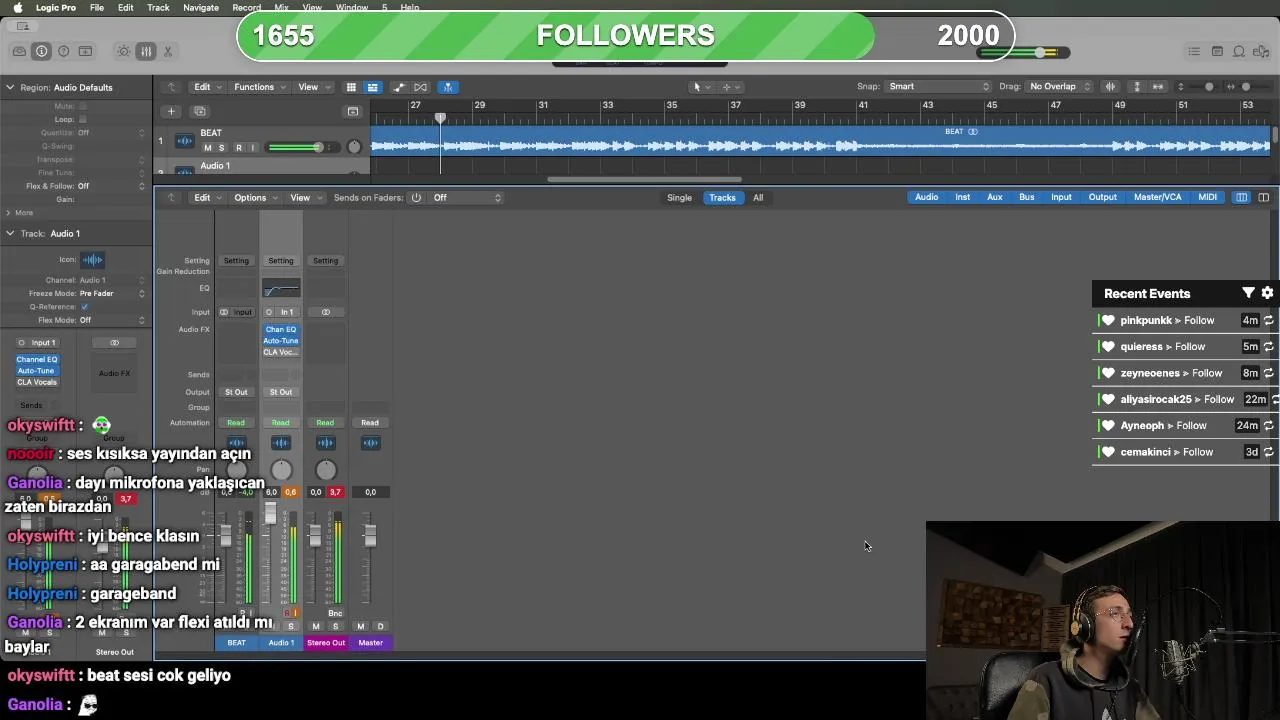The image size is (1280, 720).
Task: Toggle the Mixer sliders icon
Action: click(x=146, y=51)
